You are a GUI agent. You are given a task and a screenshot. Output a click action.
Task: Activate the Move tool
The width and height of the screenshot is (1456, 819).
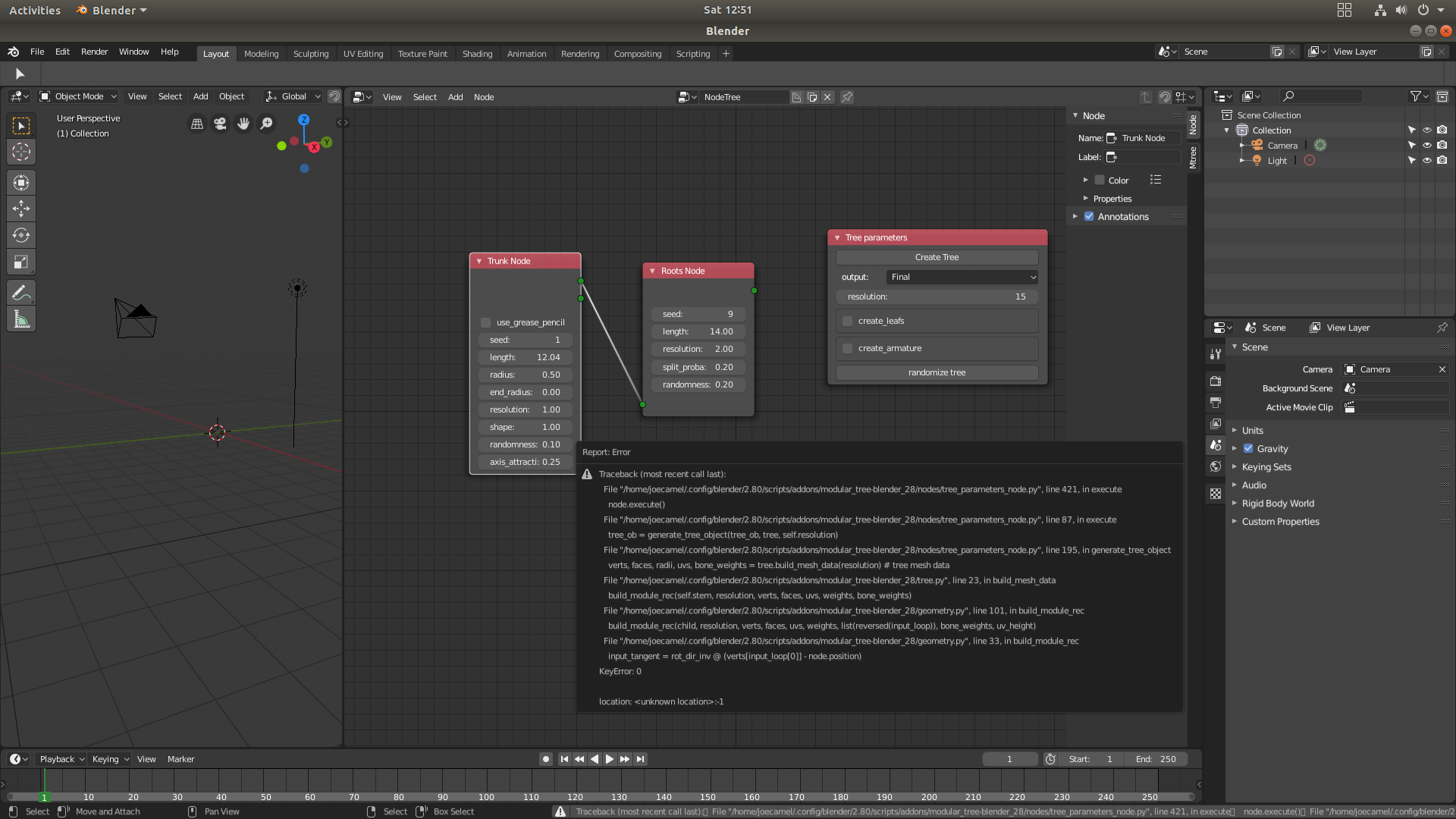coord(20,209)
